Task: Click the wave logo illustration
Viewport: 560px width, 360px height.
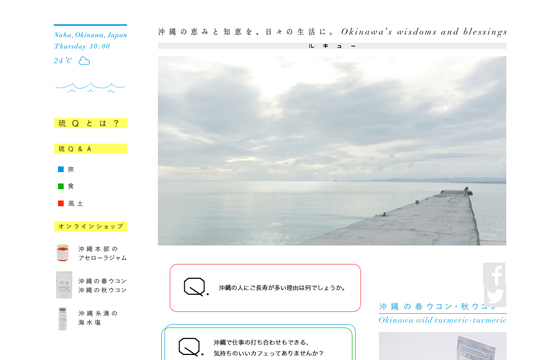Action: tap(90, 88)
